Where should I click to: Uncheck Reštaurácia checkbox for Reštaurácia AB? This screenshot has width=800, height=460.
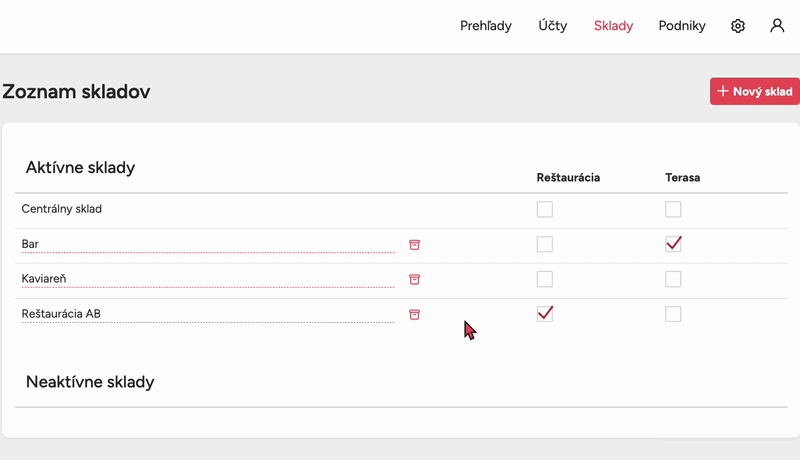click(545, 314)
